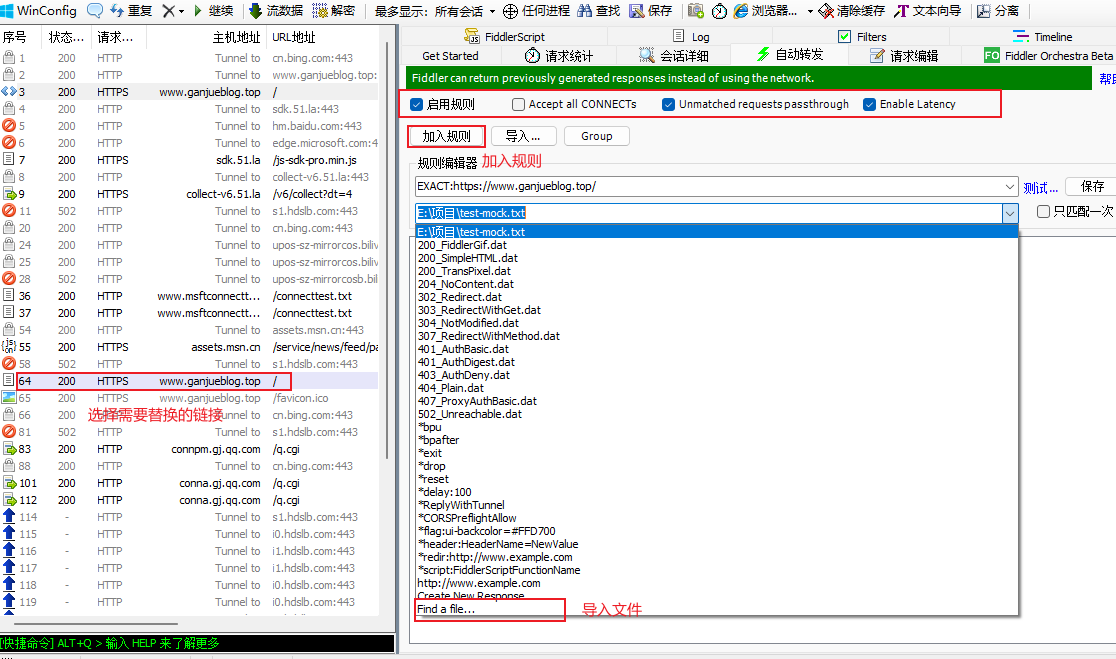Click the document icon of session 36
Image resolution: width=1116 pixels, height=659 pixels.
click(x=9, y=296)
